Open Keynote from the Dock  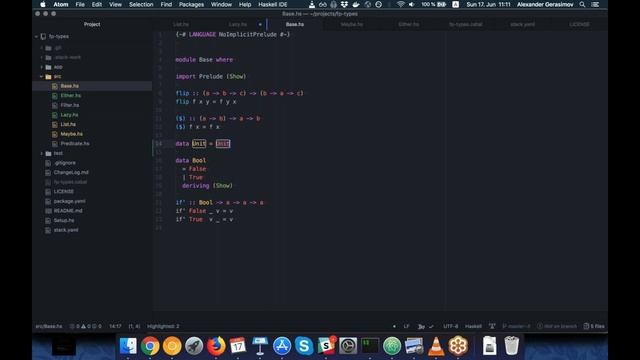pyautogui.click(x=260, y=346)
